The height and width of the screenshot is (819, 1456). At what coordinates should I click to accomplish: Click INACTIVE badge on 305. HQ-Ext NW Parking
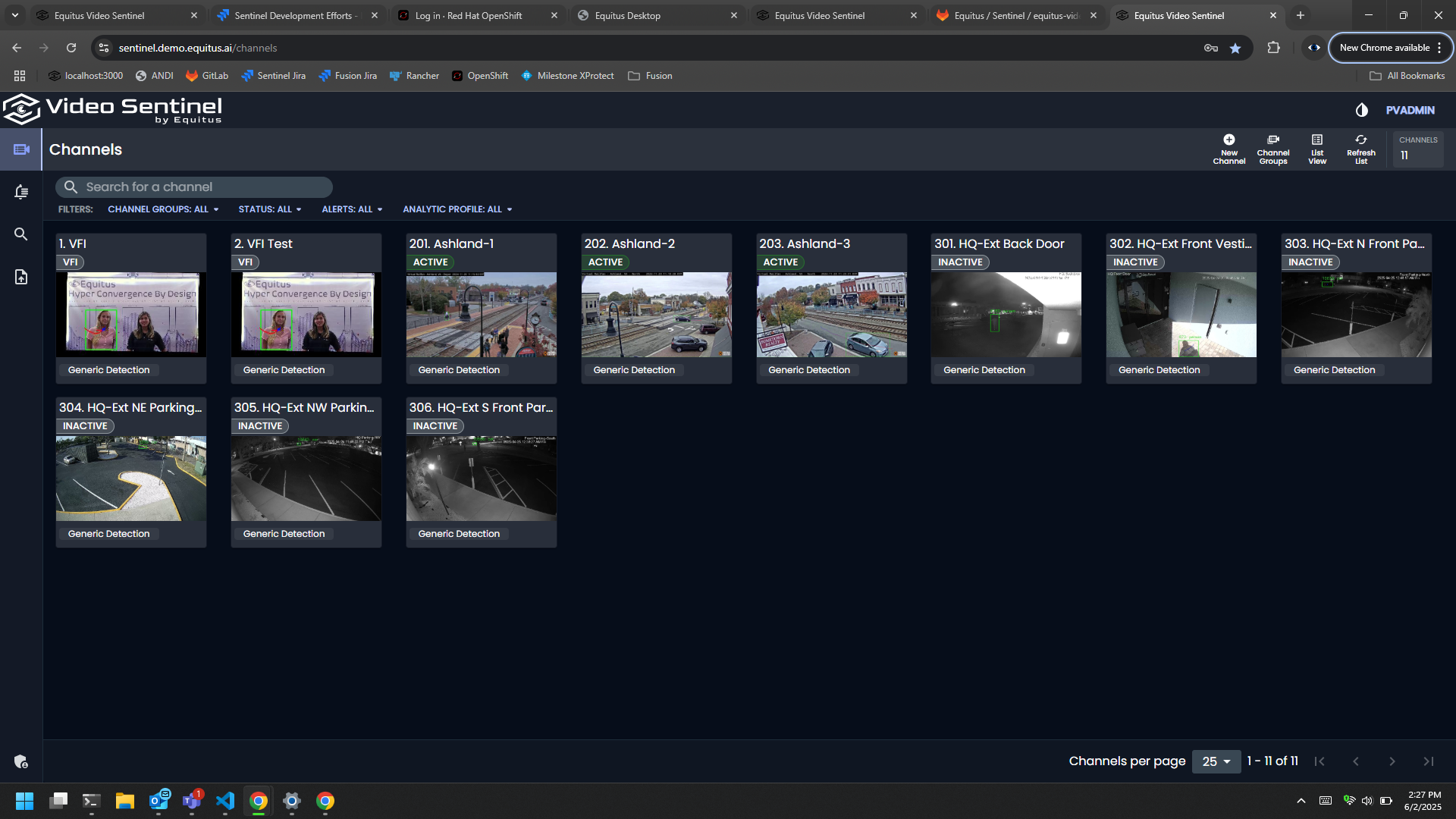[260, 426]
